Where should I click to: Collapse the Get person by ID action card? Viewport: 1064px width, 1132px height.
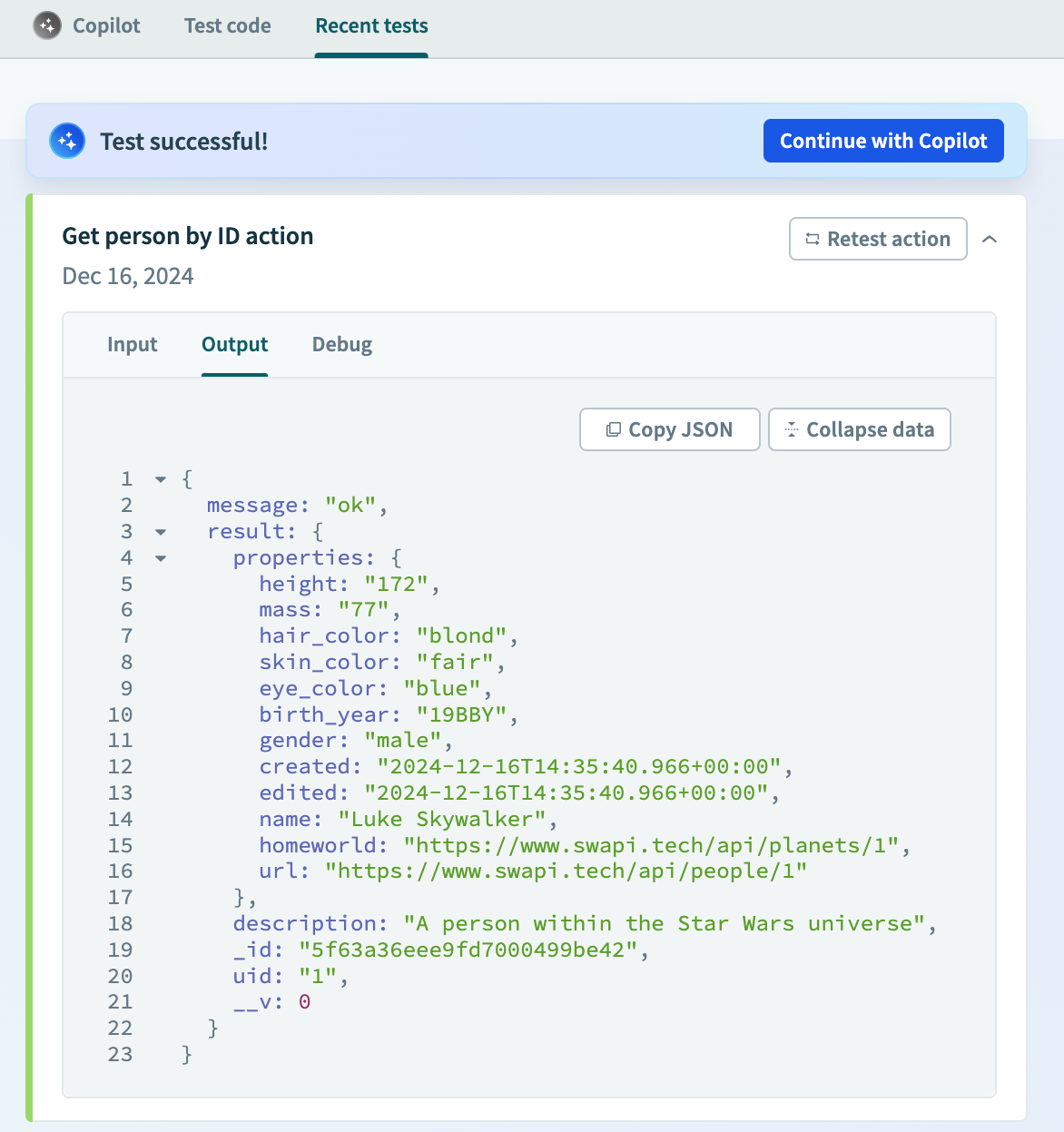[x=990, y=239]
